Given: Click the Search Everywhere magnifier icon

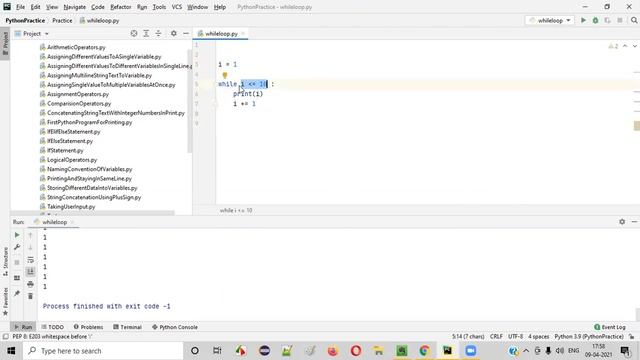Looking at the screenshot, I should click(634, 20).
